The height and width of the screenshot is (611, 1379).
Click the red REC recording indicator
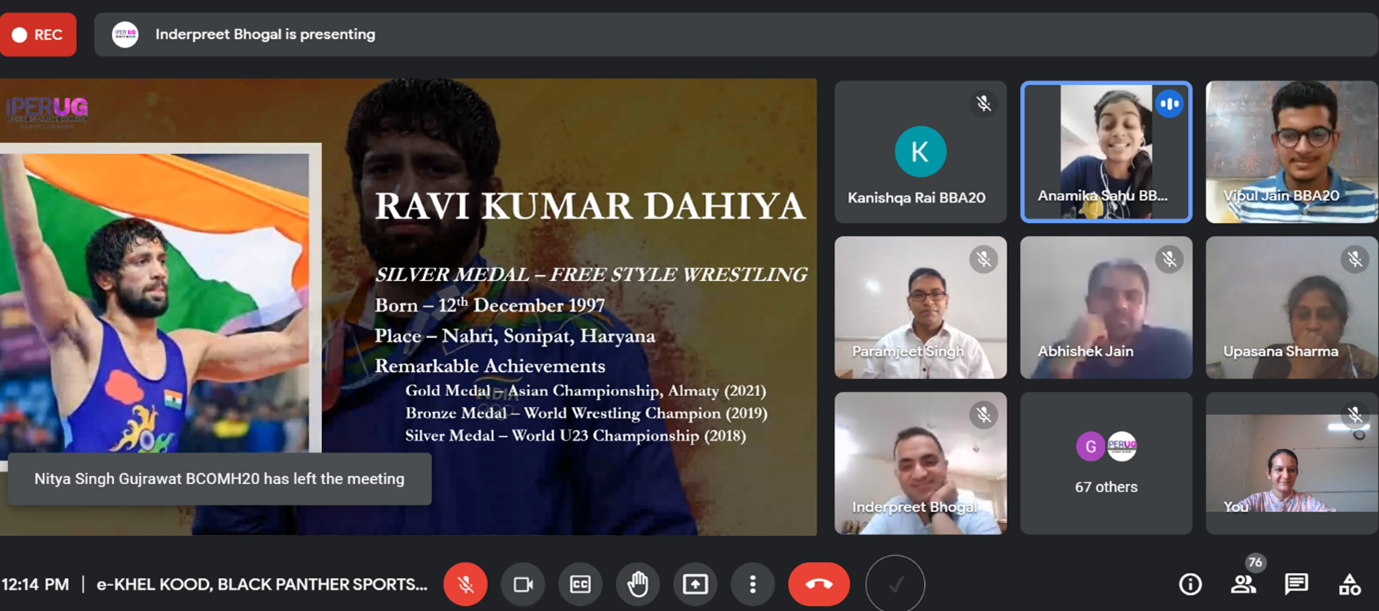pyautogui.click(x=38, y=35)
